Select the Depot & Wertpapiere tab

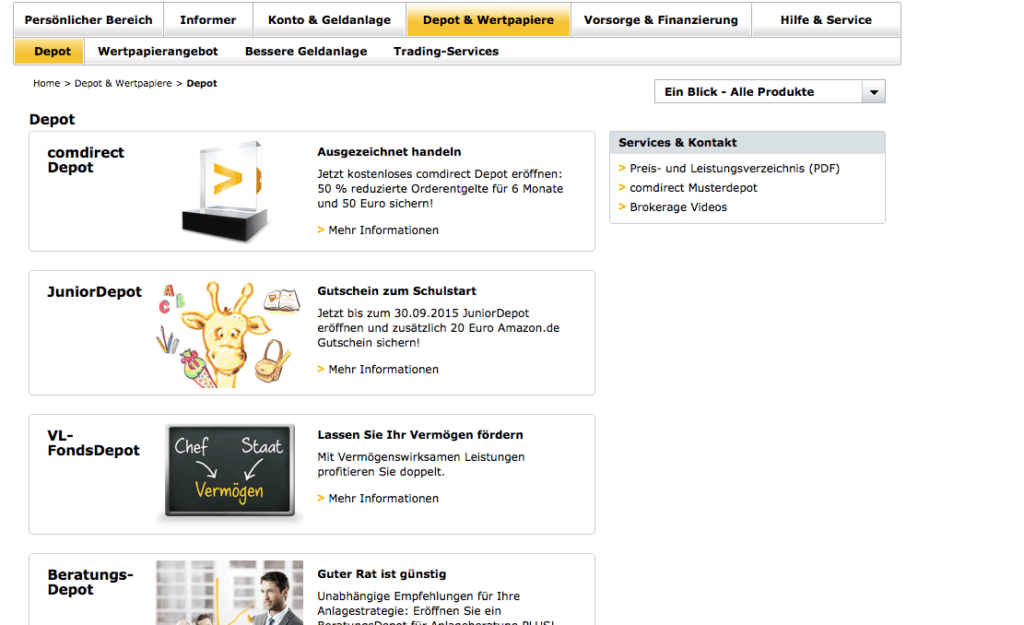[x=488, y=20]
